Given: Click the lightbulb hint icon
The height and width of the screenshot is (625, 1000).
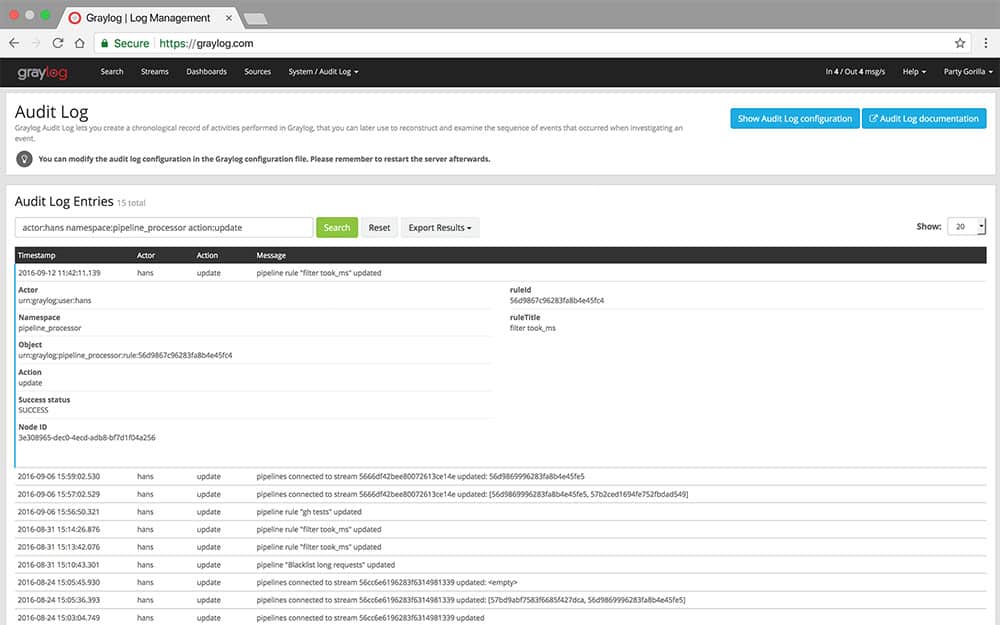Looking at the screenshot, I should point(24,159).
